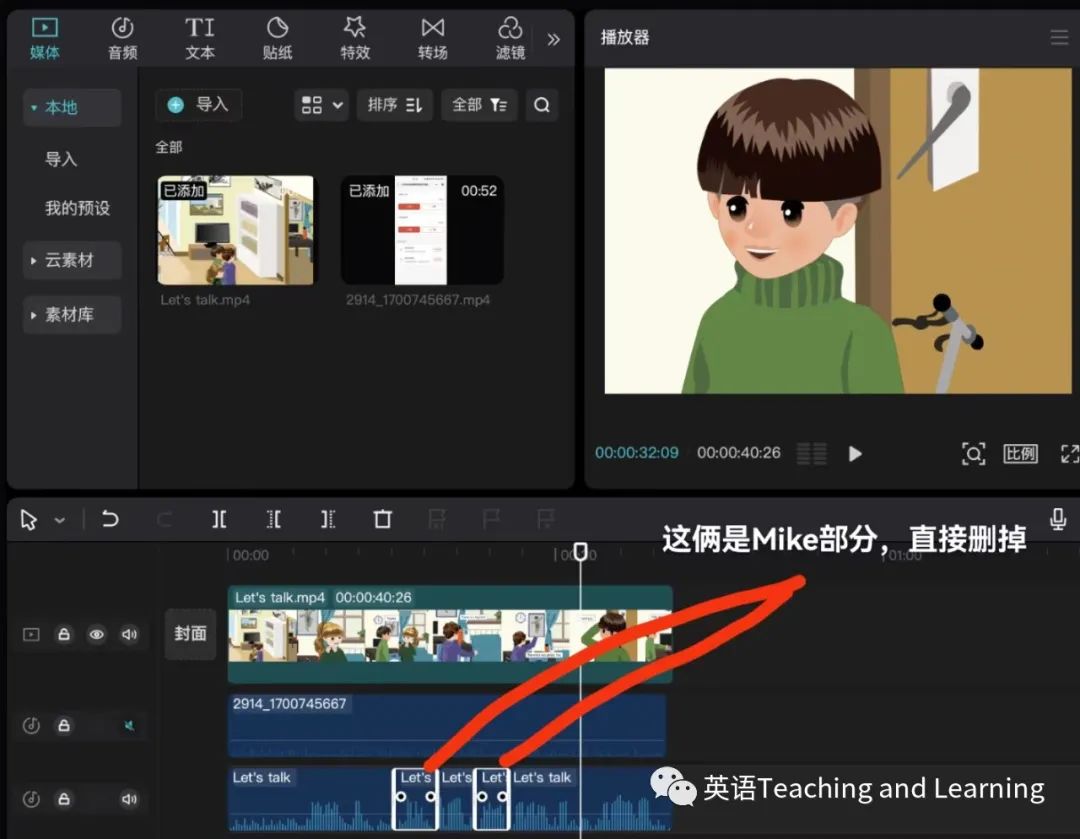Split the clip at playhead
This screenshot has width=1080, height=839.
219,519
